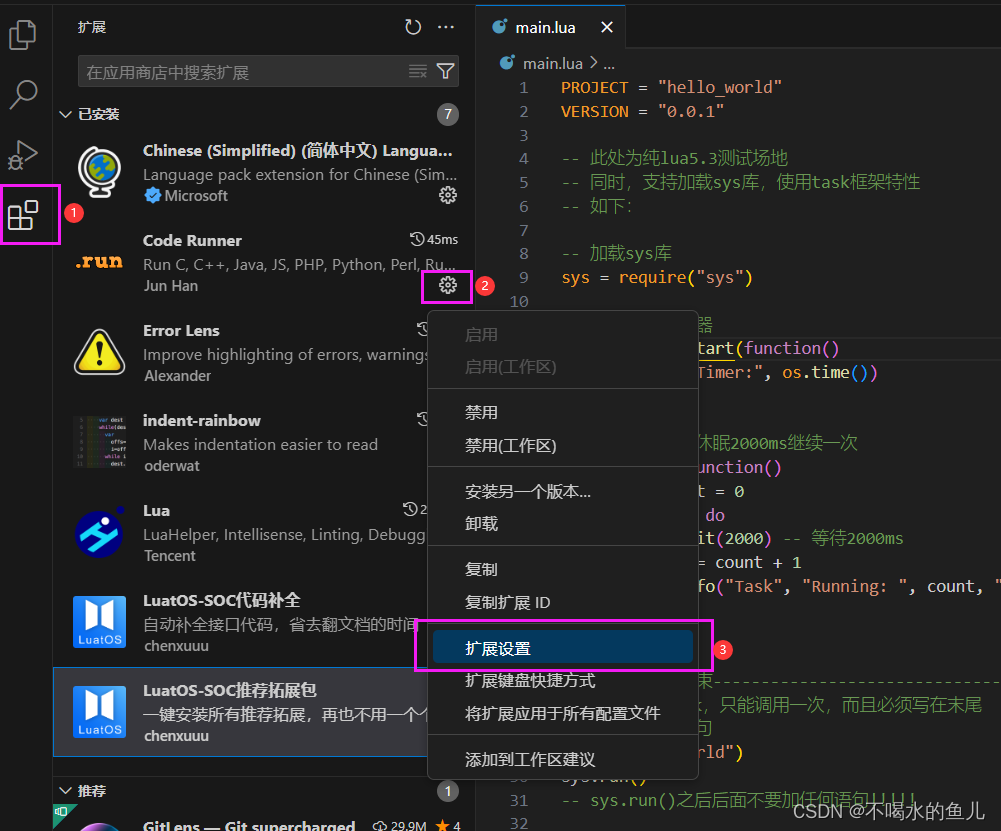The height and width of the screenshot is (831, 1001).
Task: Open the Code Runner extension title
Action: coord(192,241)
